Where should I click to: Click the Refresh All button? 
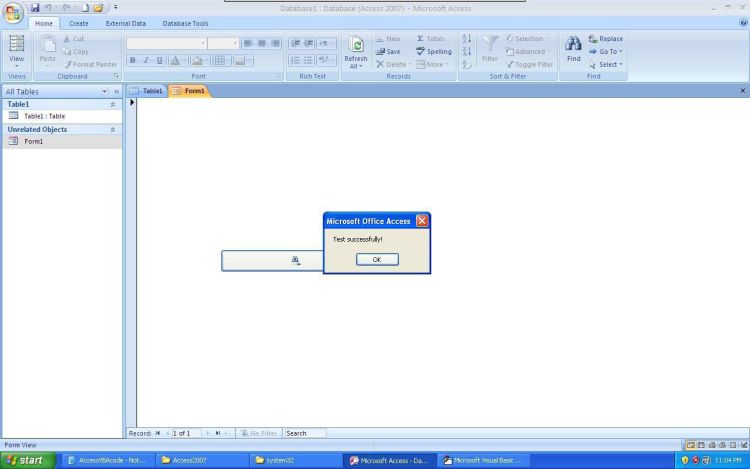point(356,52)
